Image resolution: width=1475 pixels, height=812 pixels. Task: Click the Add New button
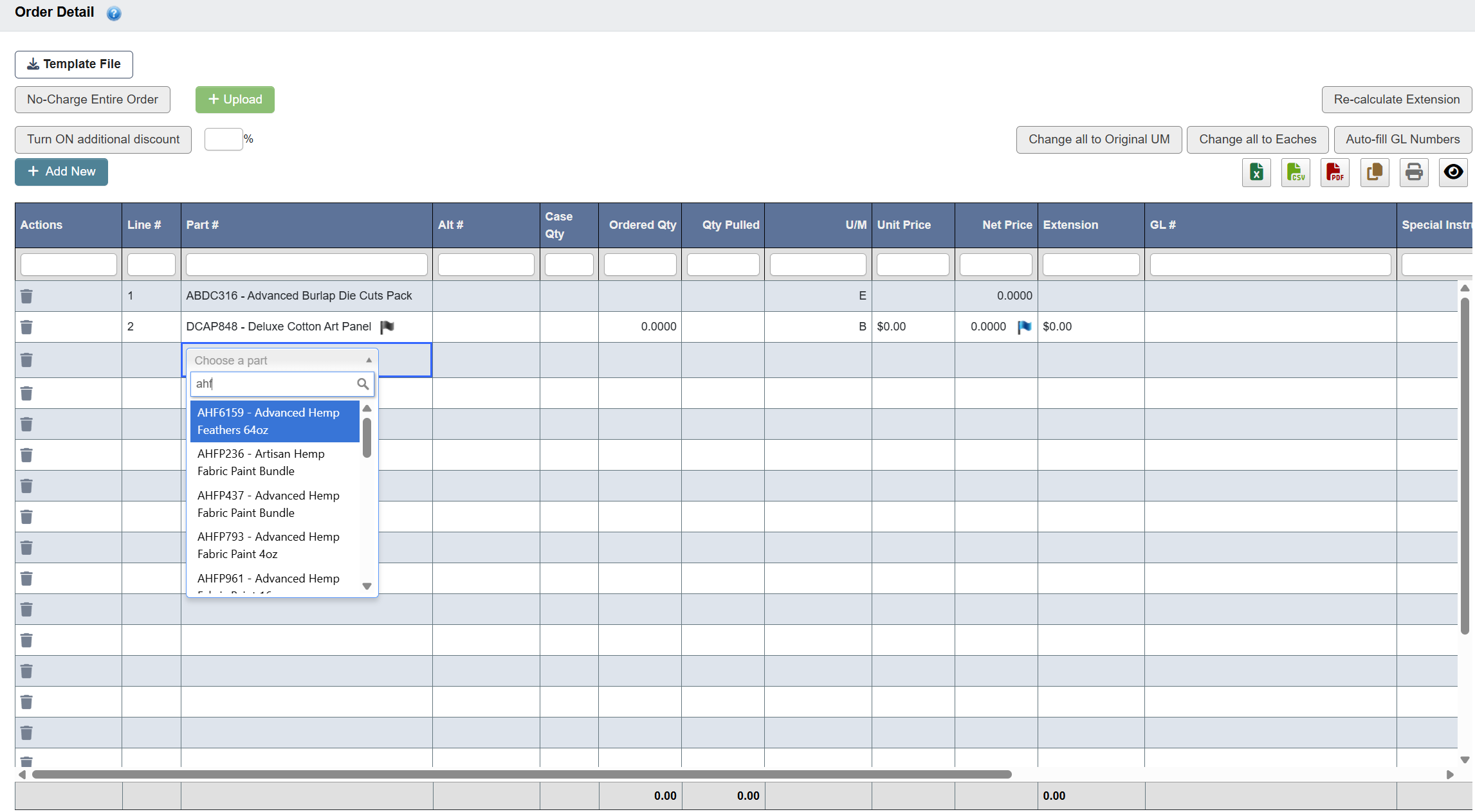click(61, 172)
